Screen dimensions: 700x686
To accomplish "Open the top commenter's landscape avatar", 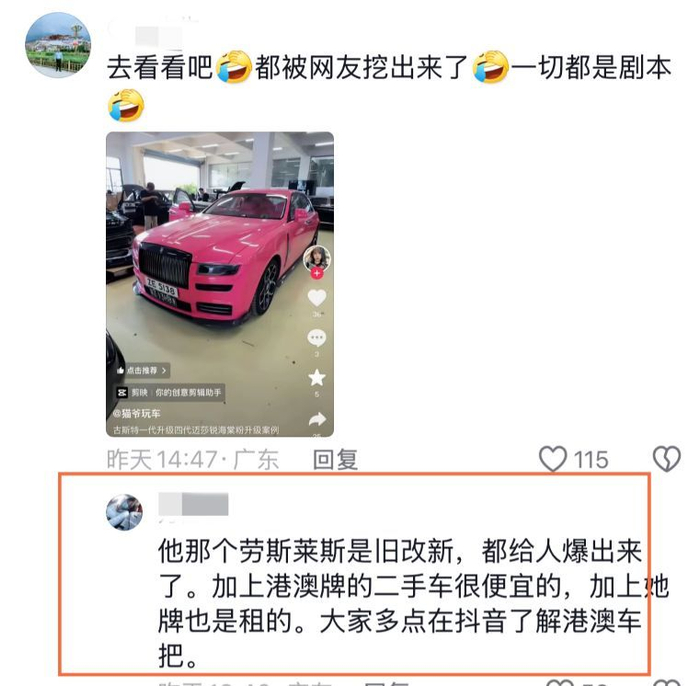I will click(x=58, y=45).
